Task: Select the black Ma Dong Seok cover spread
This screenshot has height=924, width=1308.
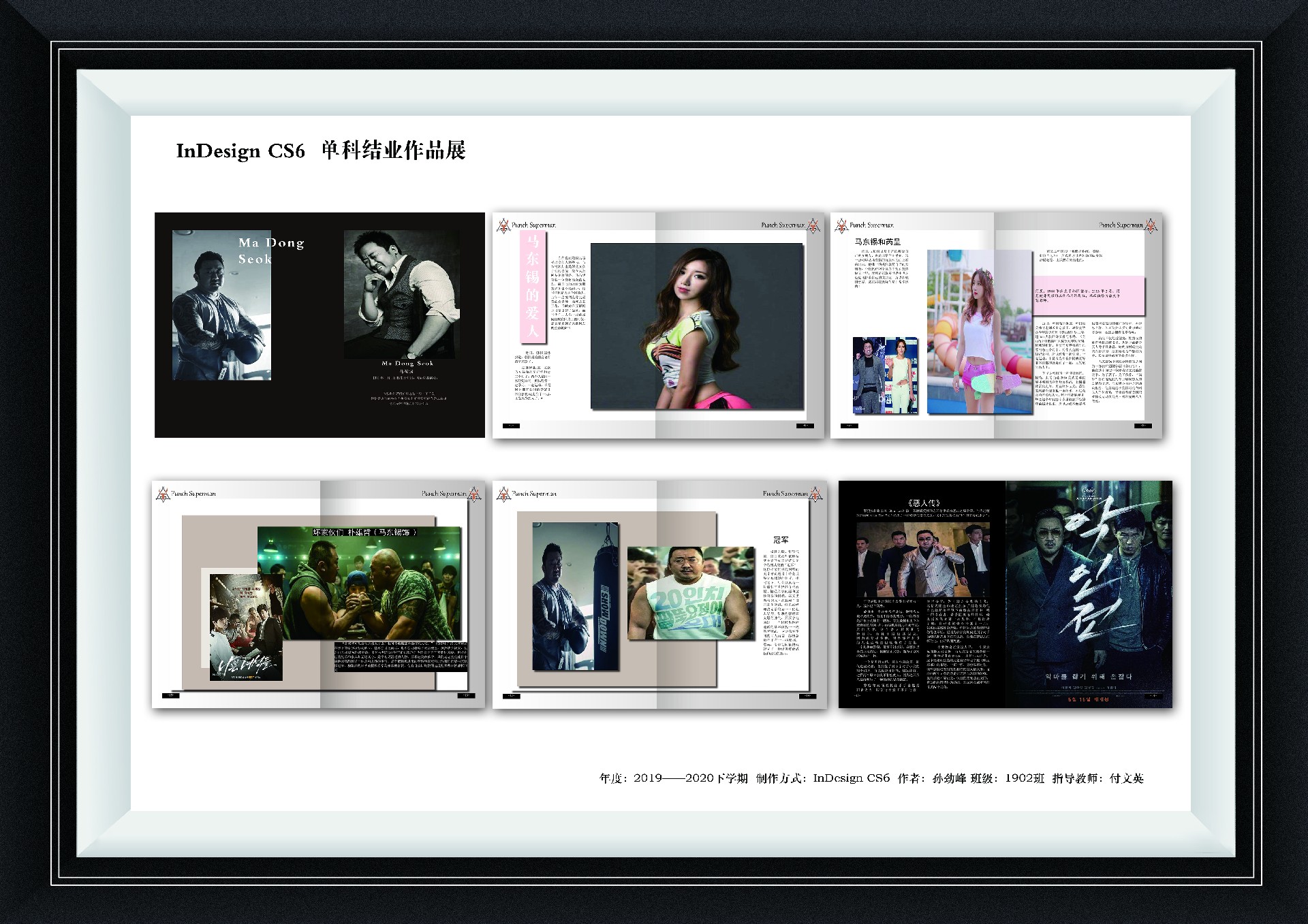Action: click(x=320, y=325)
